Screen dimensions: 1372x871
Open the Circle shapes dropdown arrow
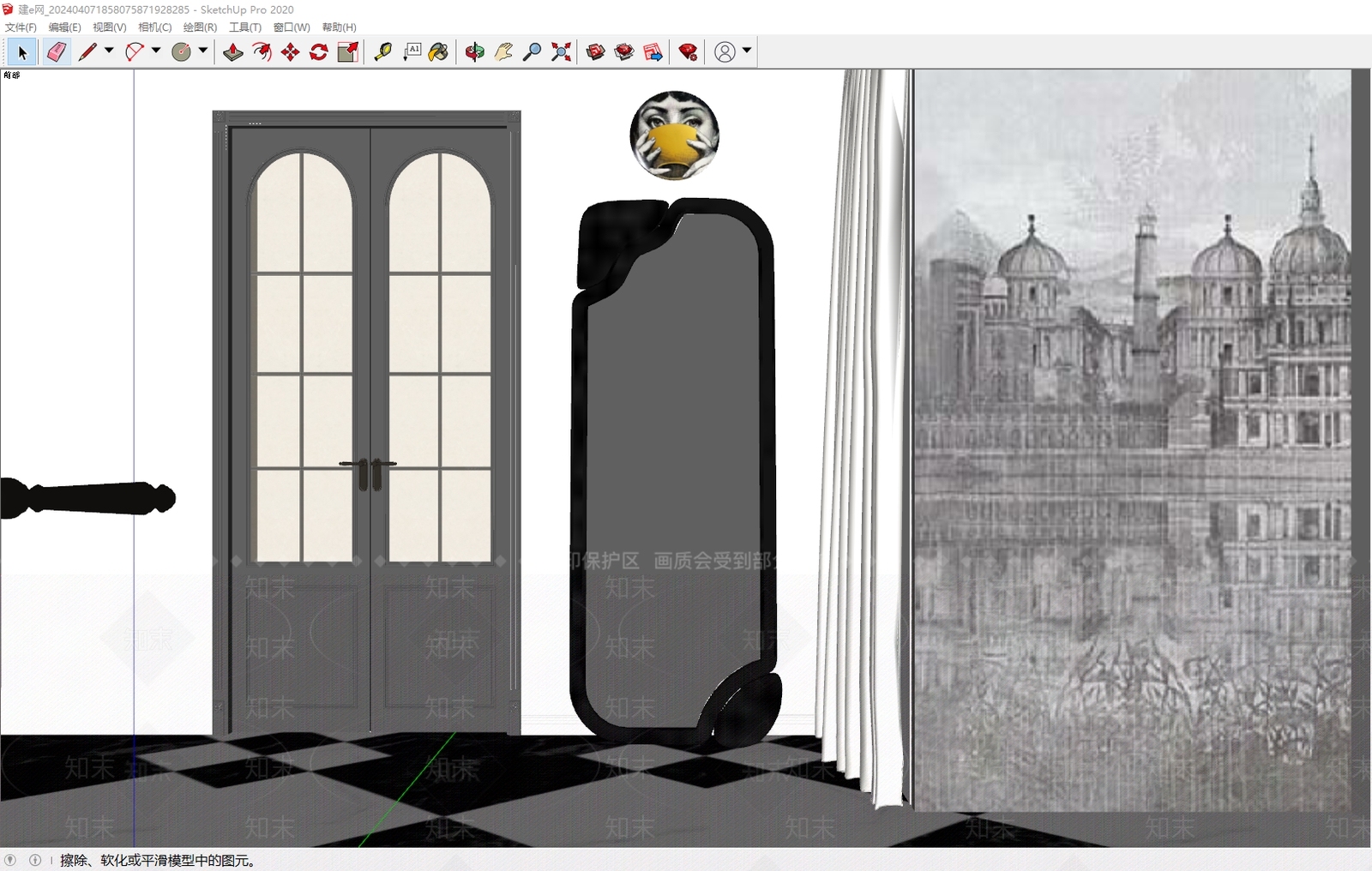(203, 51)
